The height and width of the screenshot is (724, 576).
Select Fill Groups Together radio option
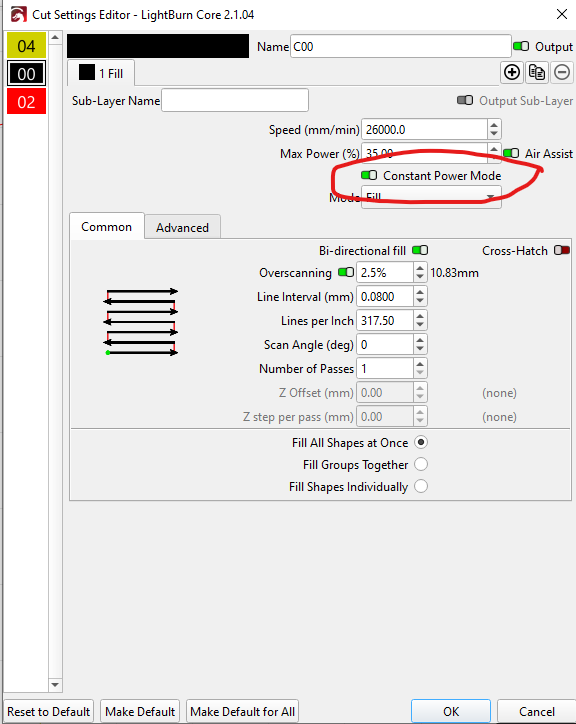point(421,464)
